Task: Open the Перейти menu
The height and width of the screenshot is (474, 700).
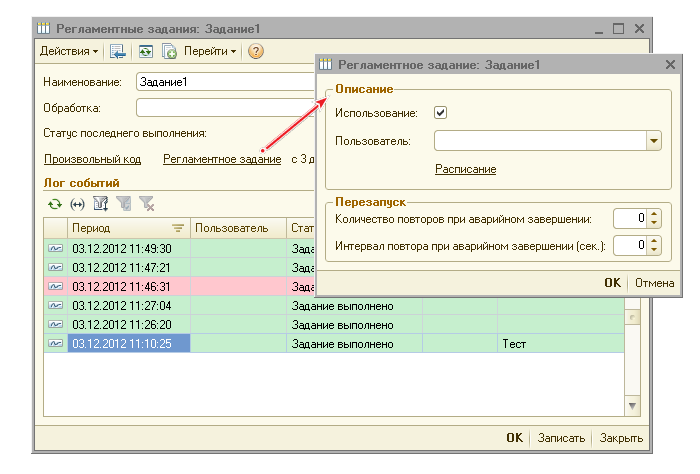Action: pyautogui.click(x=209, y=51)
